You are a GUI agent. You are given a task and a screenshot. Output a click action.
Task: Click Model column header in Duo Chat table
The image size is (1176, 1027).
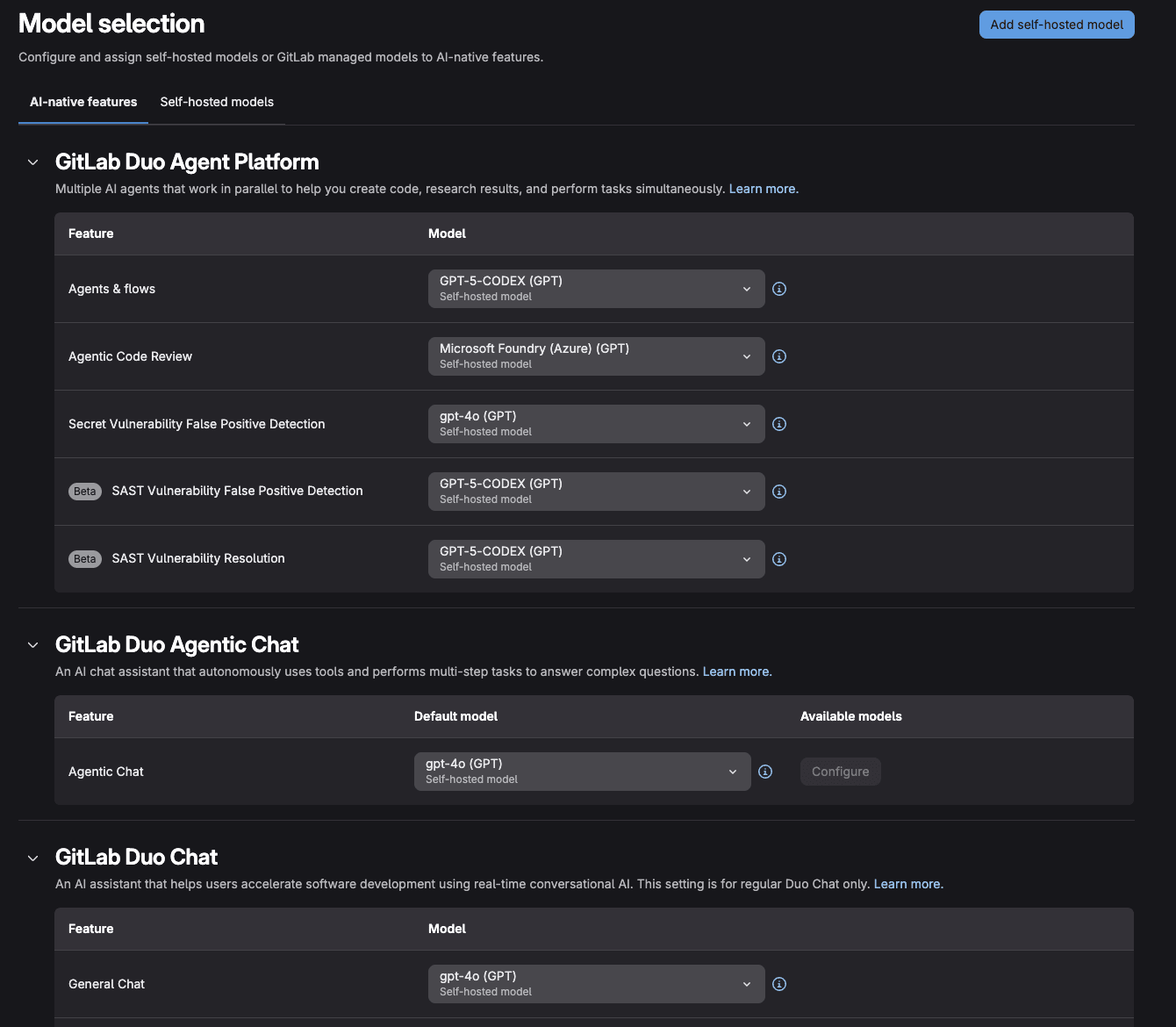(447, 929)
